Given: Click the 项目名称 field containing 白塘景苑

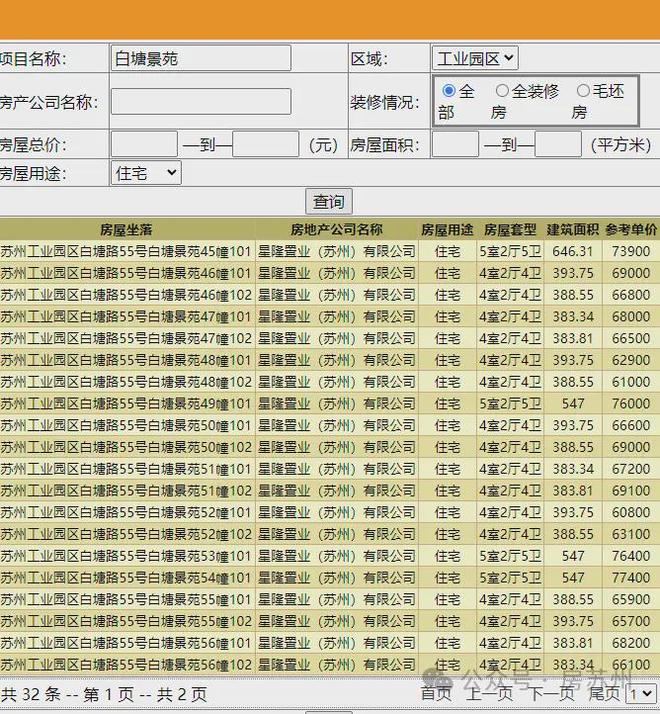Looking at the screenshot, I should coord(200,59).
